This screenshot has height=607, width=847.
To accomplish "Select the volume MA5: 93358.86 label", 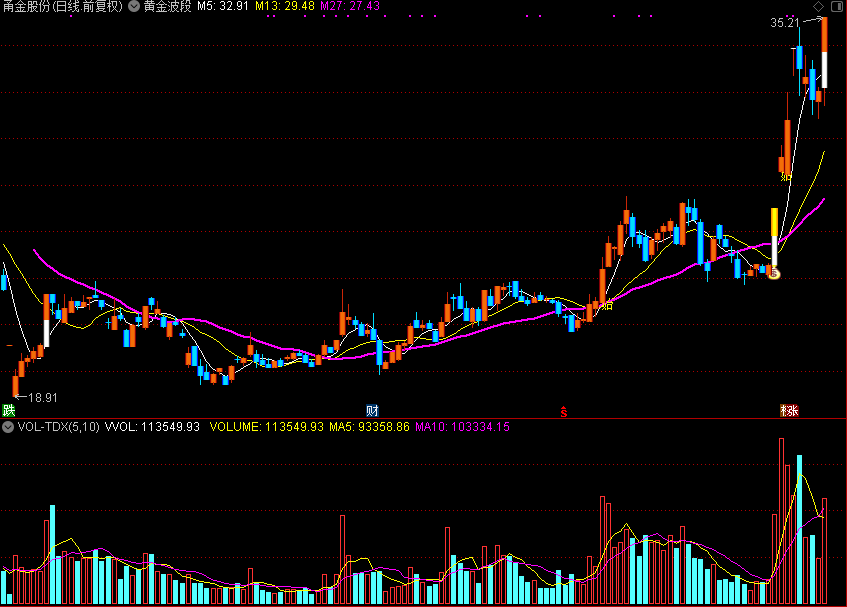I will click(369, 427).
